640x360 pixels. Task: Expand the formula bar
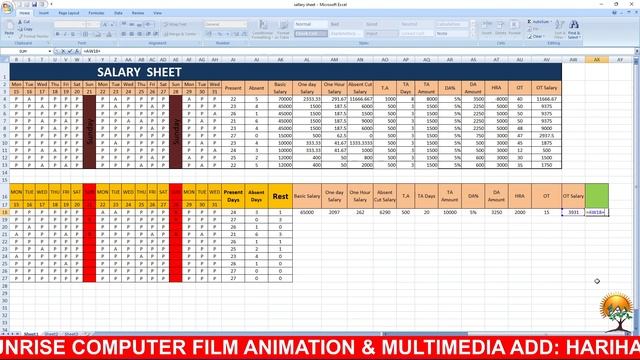coord(637,51)
